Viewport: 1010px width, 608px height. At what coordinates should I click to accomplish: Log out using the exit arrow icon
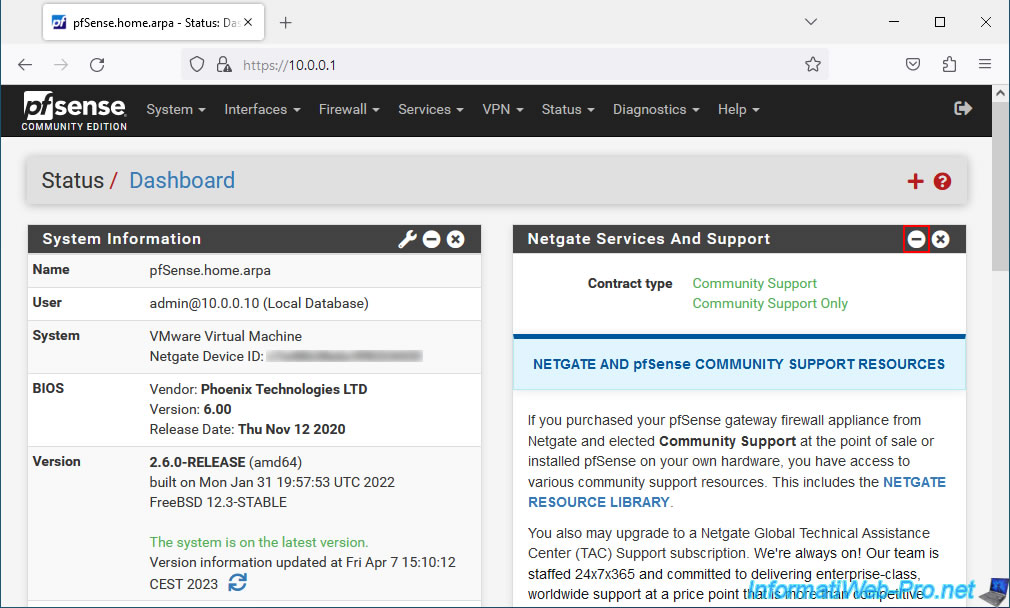point(962,109)
